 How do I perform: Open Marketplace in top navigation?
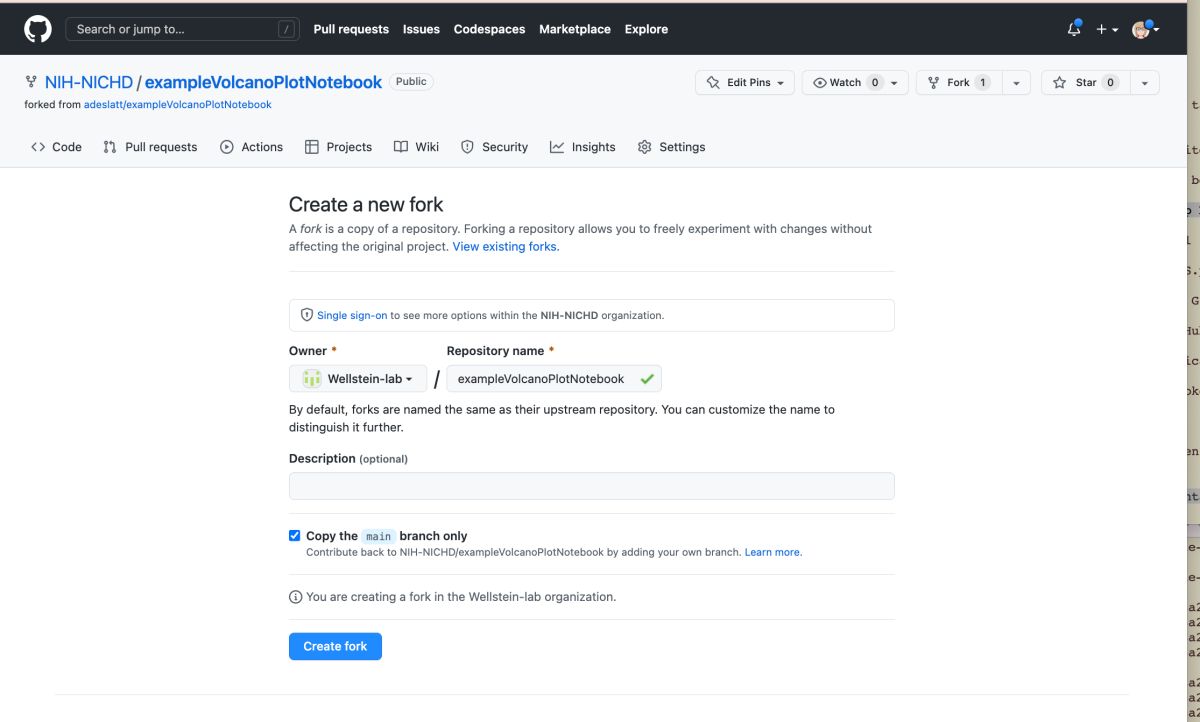pos(575,30)
